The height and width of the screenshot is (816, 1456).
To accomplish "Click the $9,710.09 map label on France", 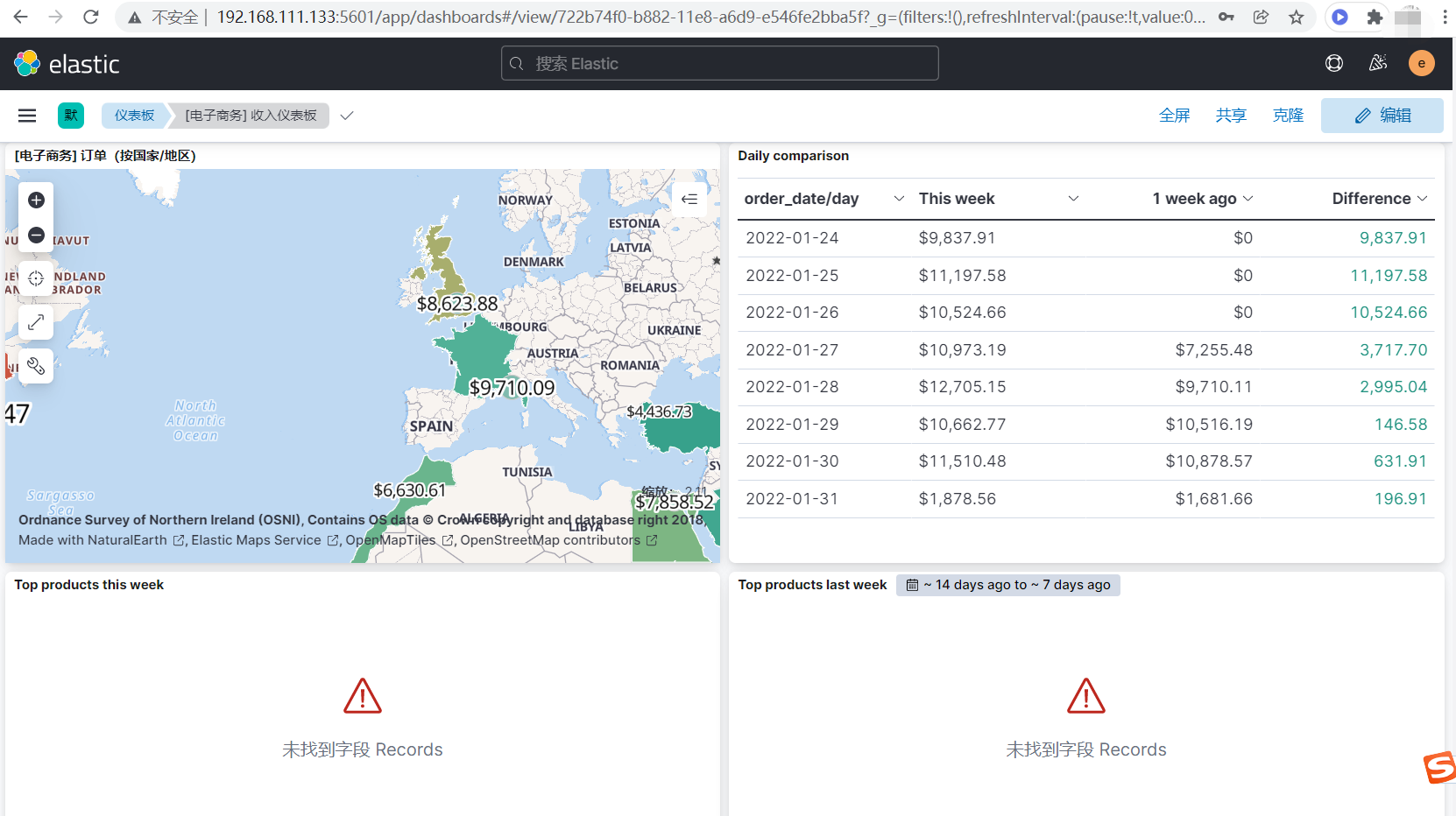I will click(x=512, y=388).
